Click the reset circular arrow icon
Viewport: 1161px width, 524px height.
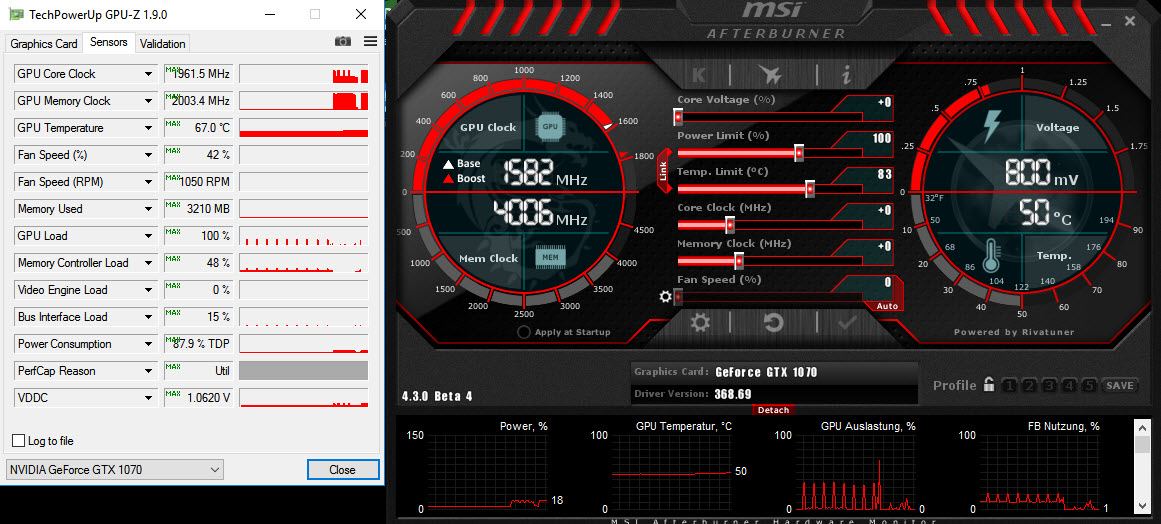[x=774, y=323]
